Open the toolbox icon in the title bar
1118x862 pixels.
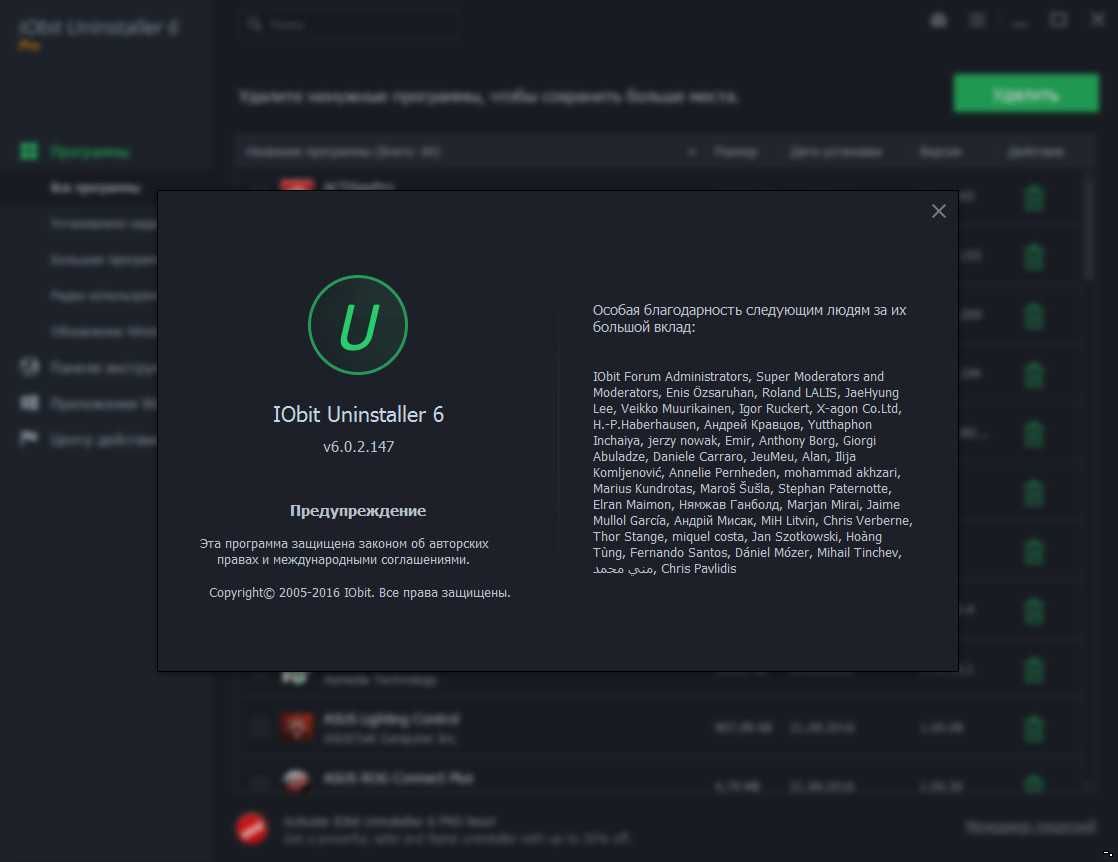point(938,20)
